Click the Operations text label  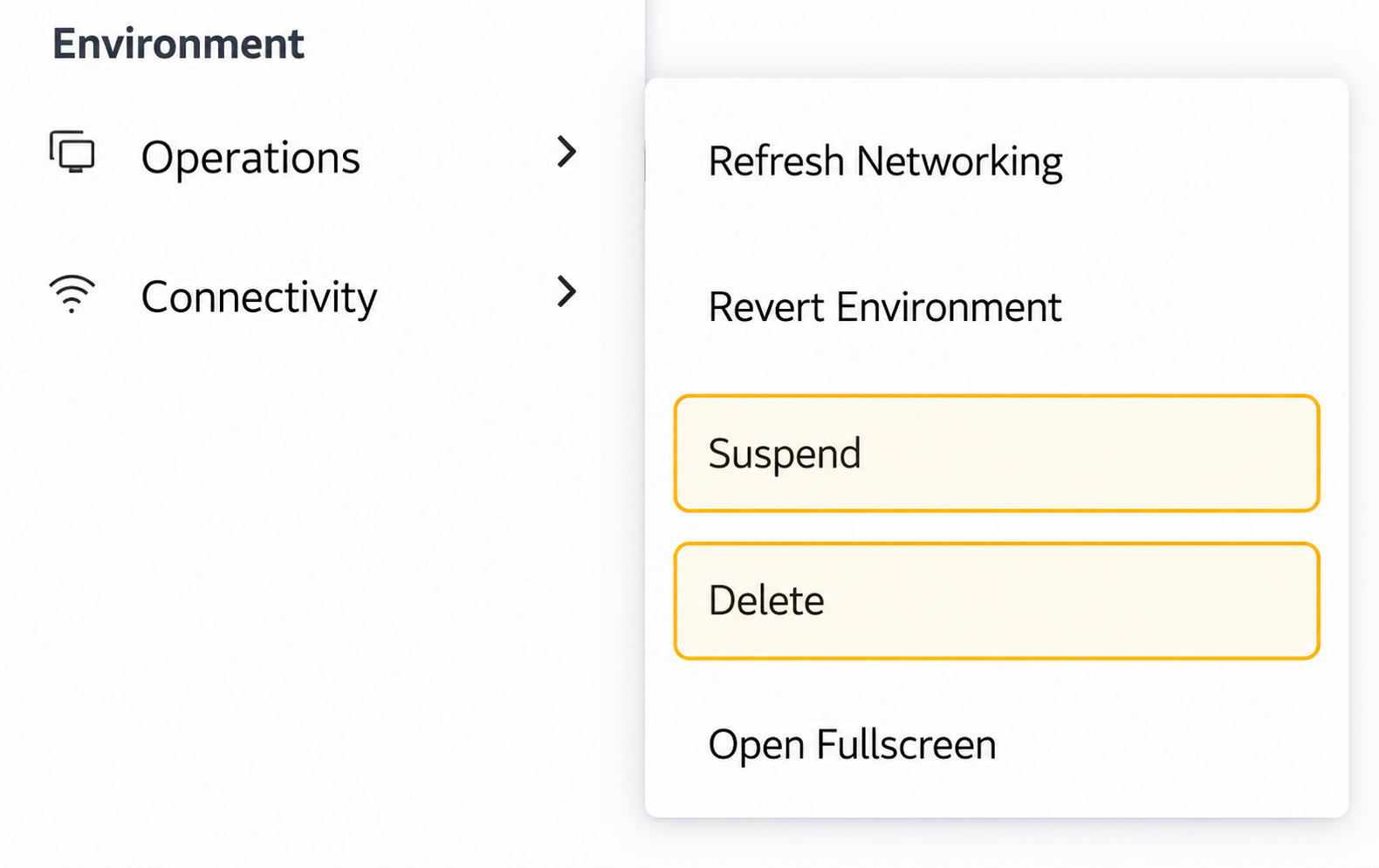250,159
